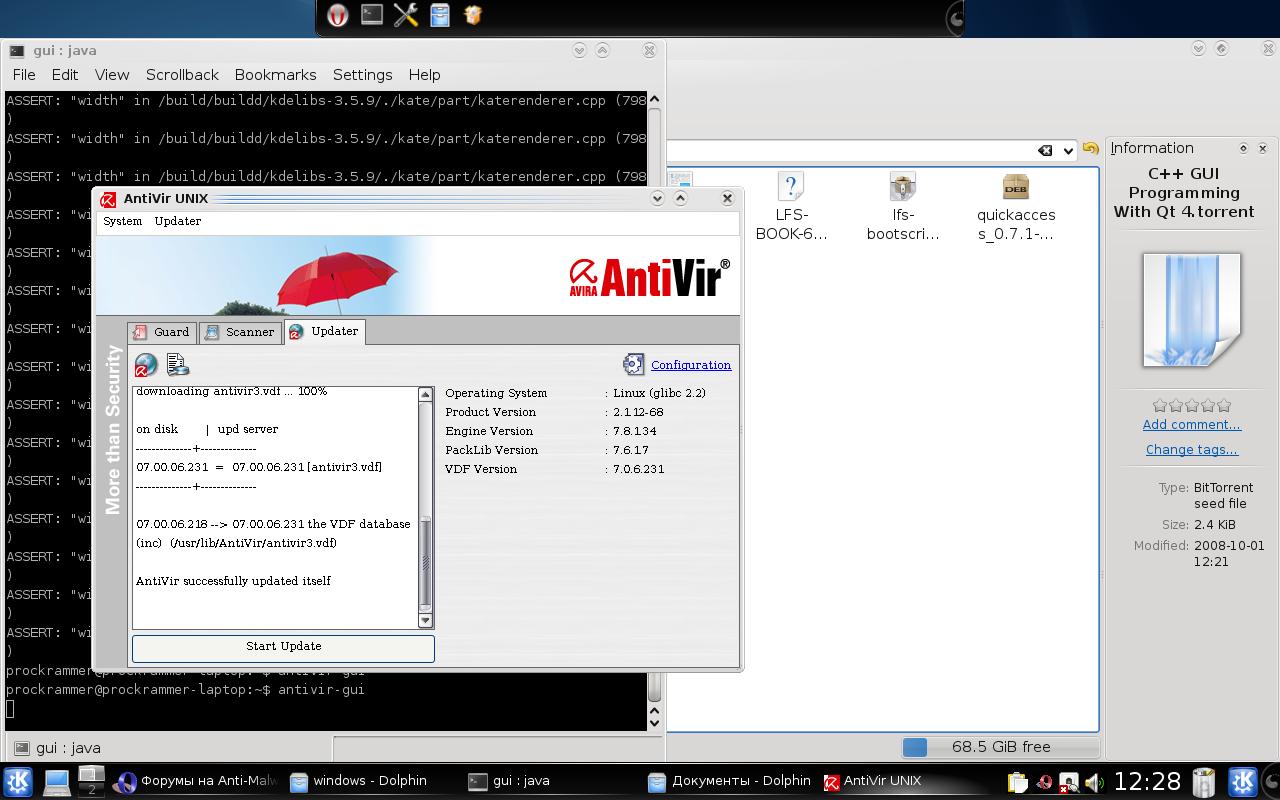This screenshot has height=800, width=1280.
Task: Open the Konsole File menu
Action: click(24, 75)
